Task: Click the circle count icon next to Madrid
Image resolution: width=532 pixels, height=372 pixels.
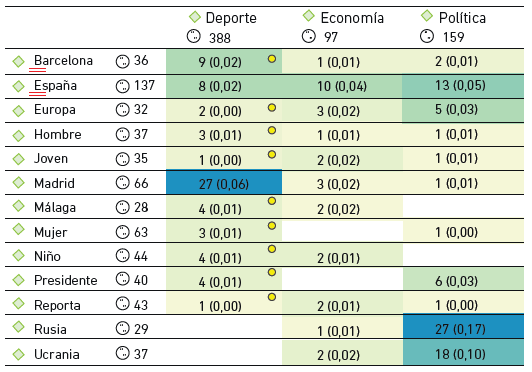Action: click(x=122, y=183)
